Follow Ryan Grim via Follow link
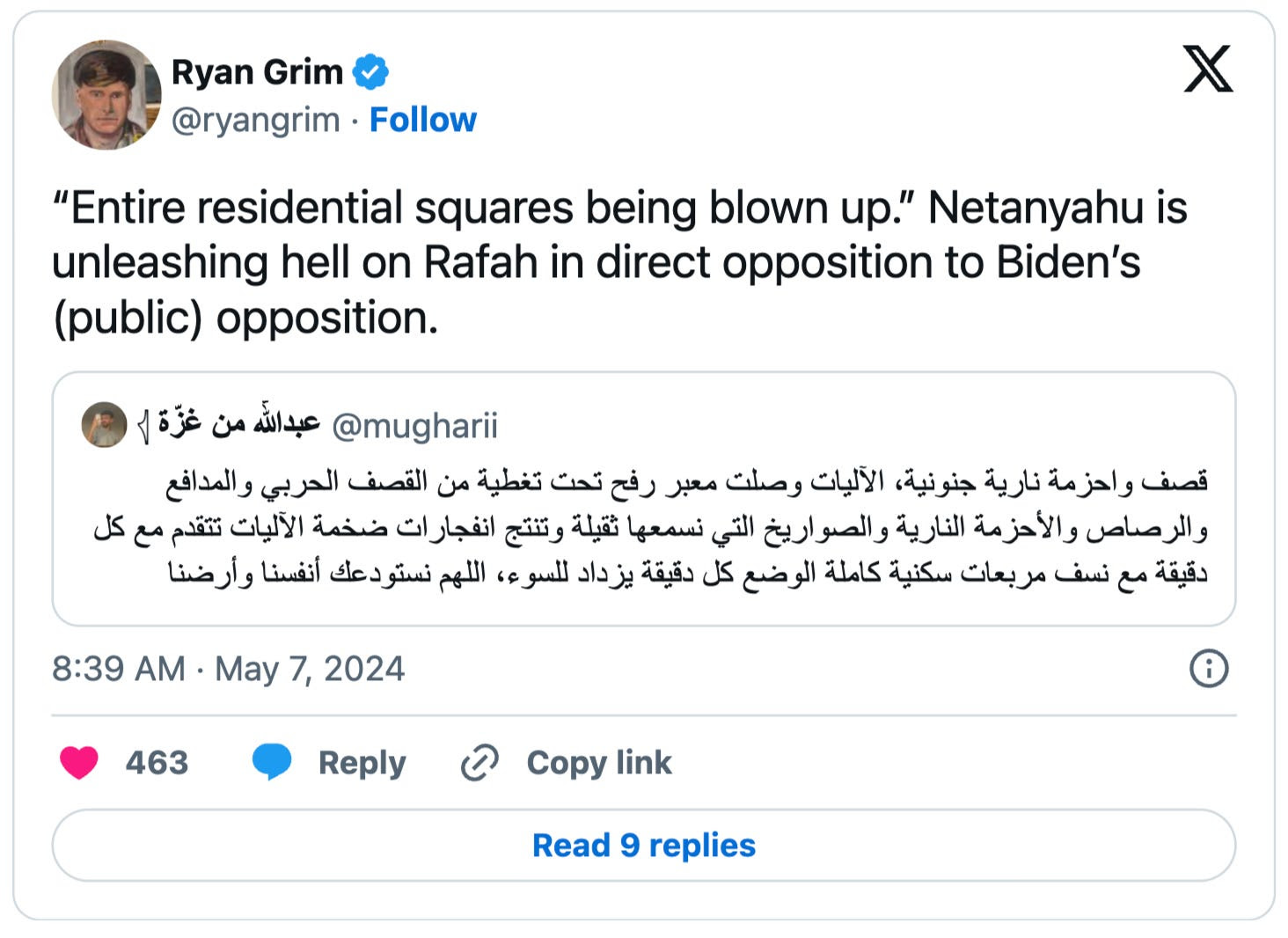The height and width of the screenshot is (938, 1288). tap(422, 120)
